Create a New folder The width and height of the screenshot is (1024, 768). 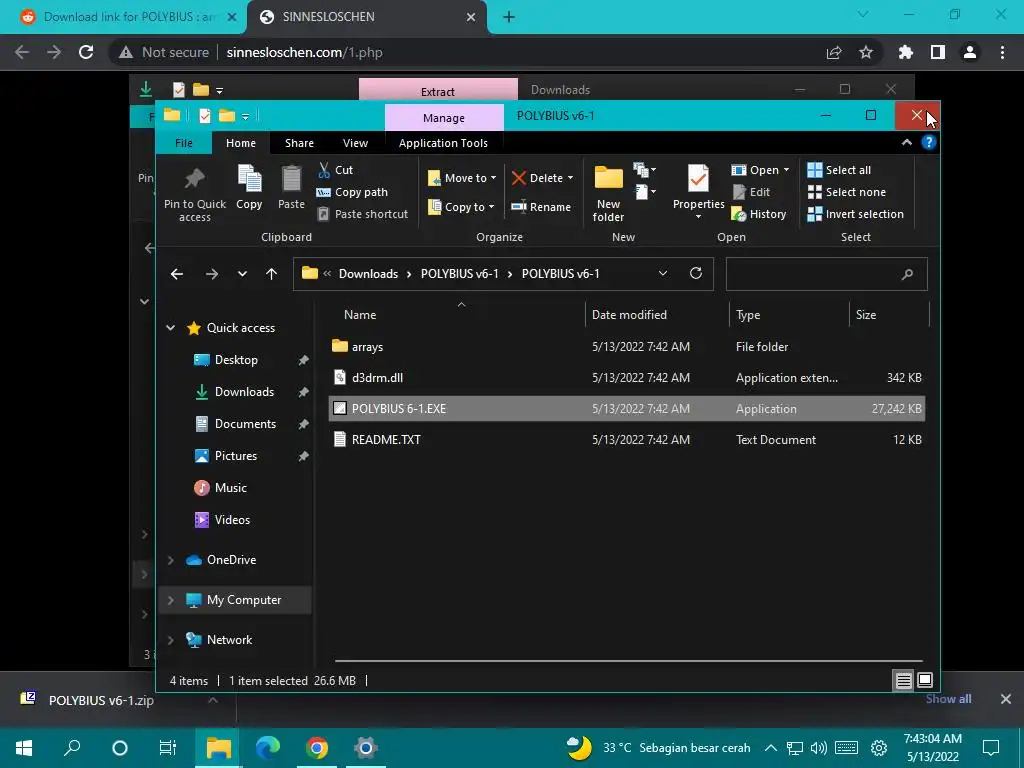pos(608,193)
